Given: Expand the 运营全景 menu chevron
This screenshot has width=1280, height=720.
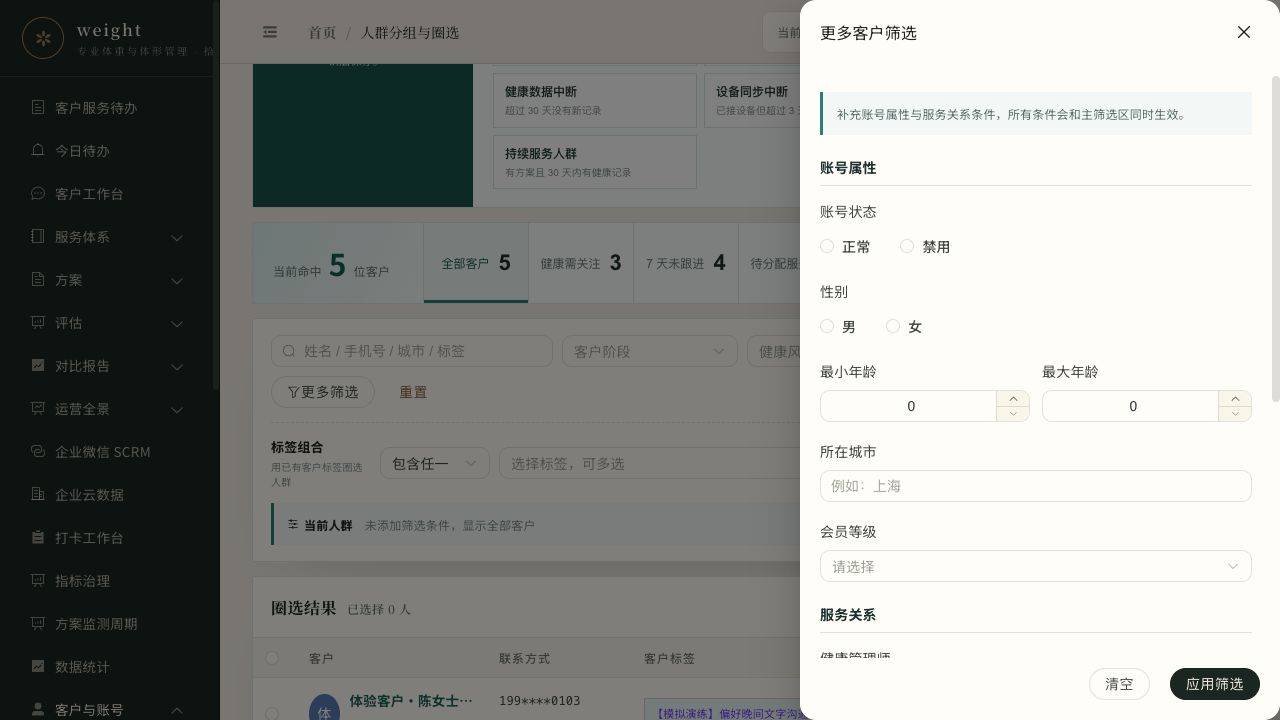Looking at the screenshot, I should click(177, 409).
